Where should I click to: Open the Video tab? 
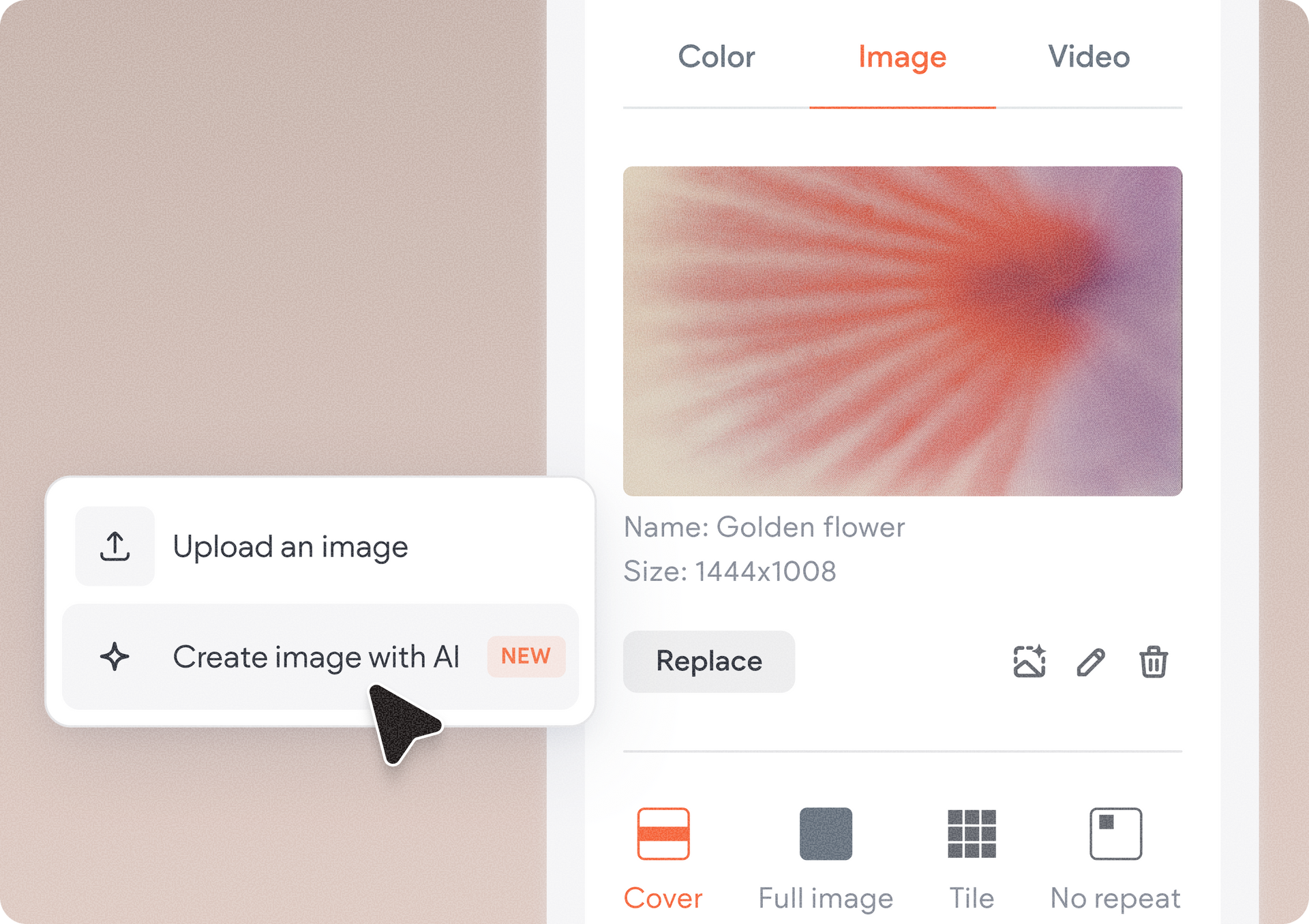click(x=1089, y=57)
